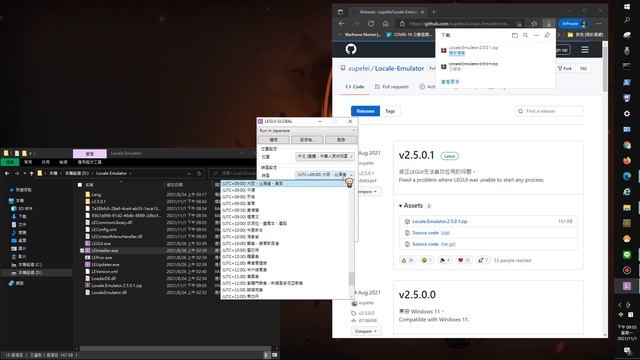Select local disk (D:) in navigation pane
This screenshot has height=360, width=640.
30,273
